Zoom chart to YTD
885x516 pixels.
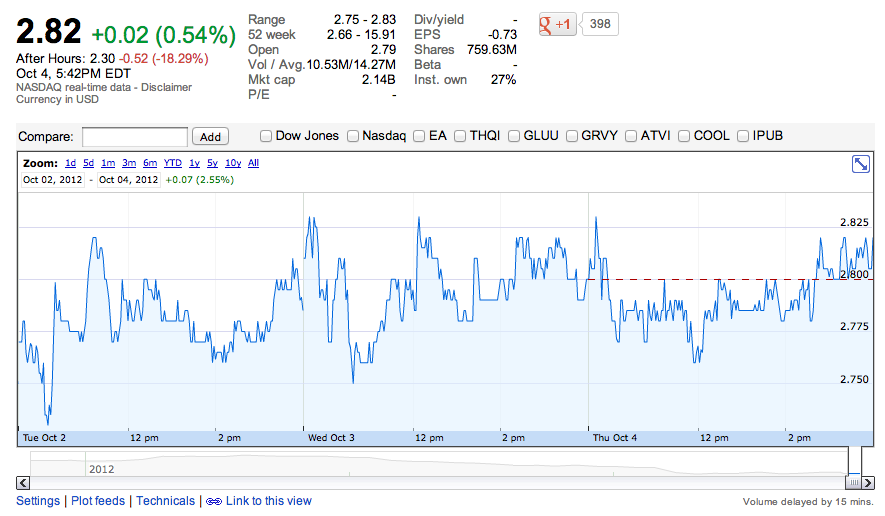[x=173, y=163]
